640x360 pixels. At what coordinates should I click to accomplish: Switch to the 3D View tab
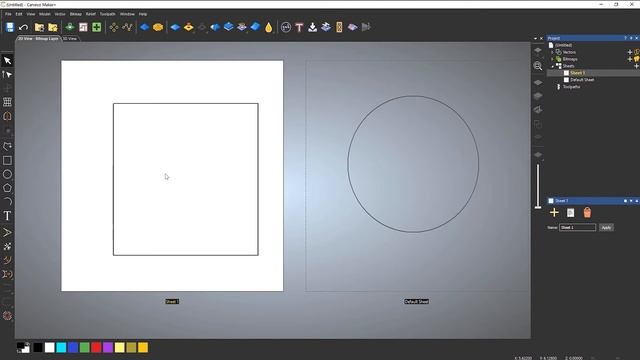(x=70, y=39)
